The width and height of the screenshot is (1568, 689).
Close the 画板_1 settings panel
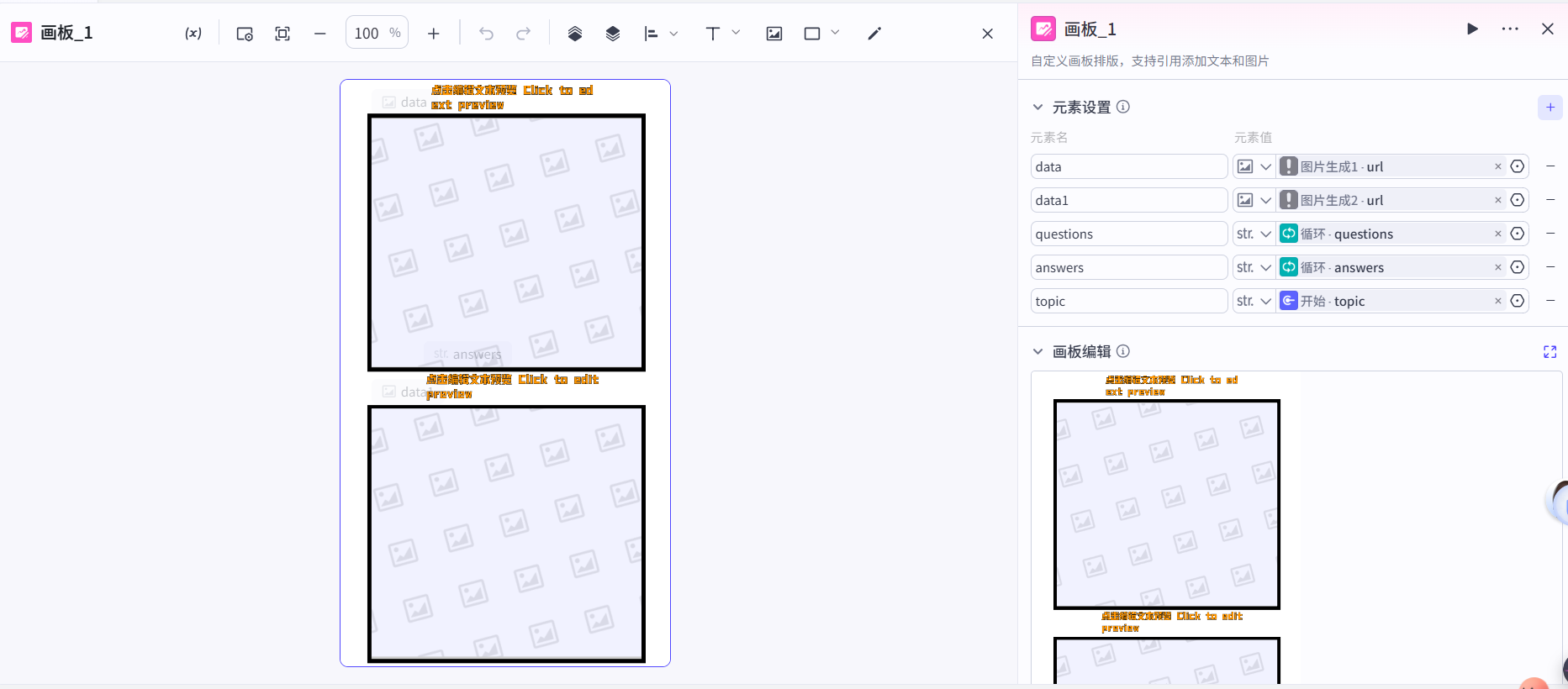pos(1548,29)
